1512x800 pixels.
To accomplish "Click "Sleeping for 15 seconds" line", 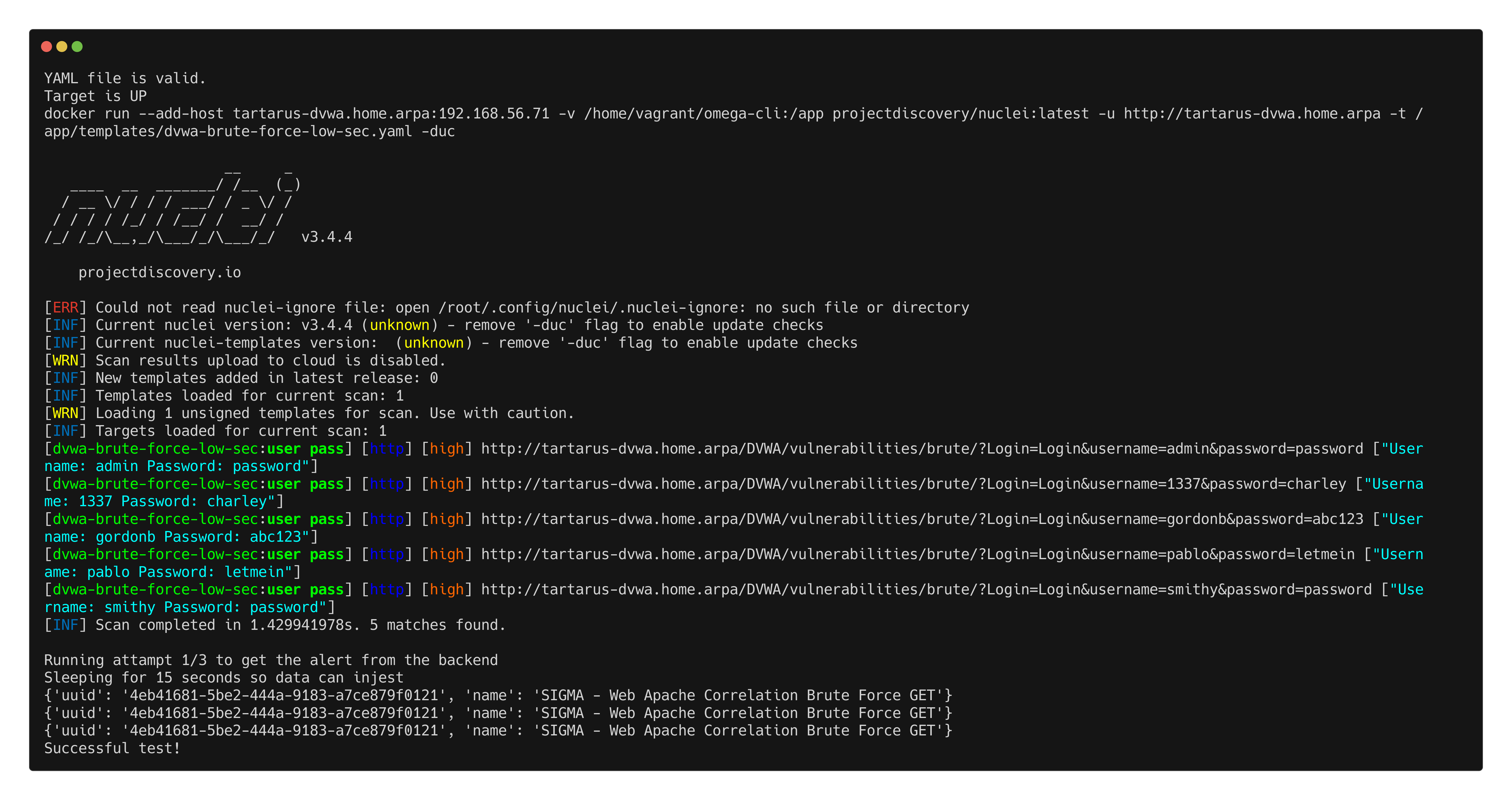I will tap(224, 678).
